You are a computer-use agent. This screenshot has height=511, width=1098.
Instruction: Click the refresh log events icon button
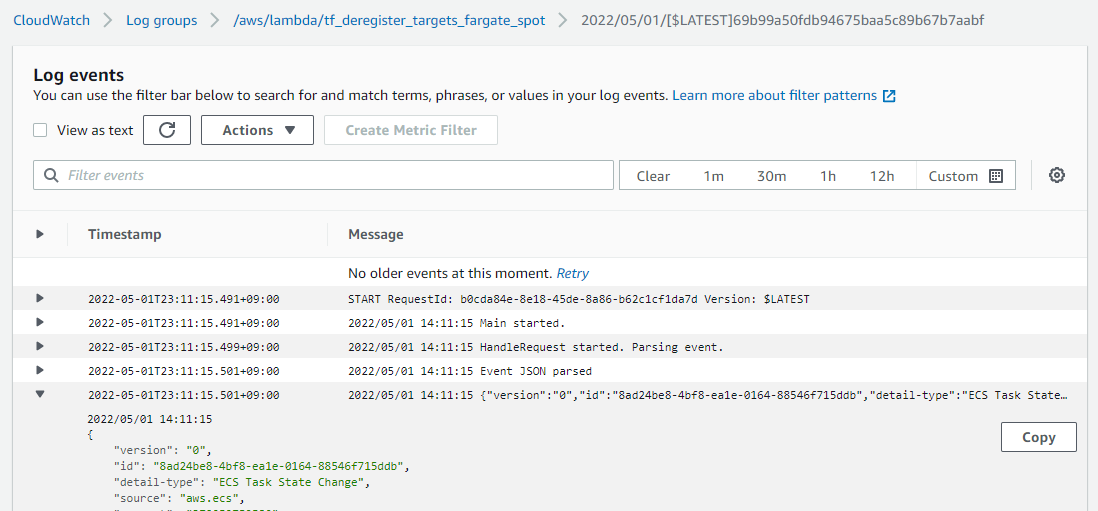pos(167,130)
